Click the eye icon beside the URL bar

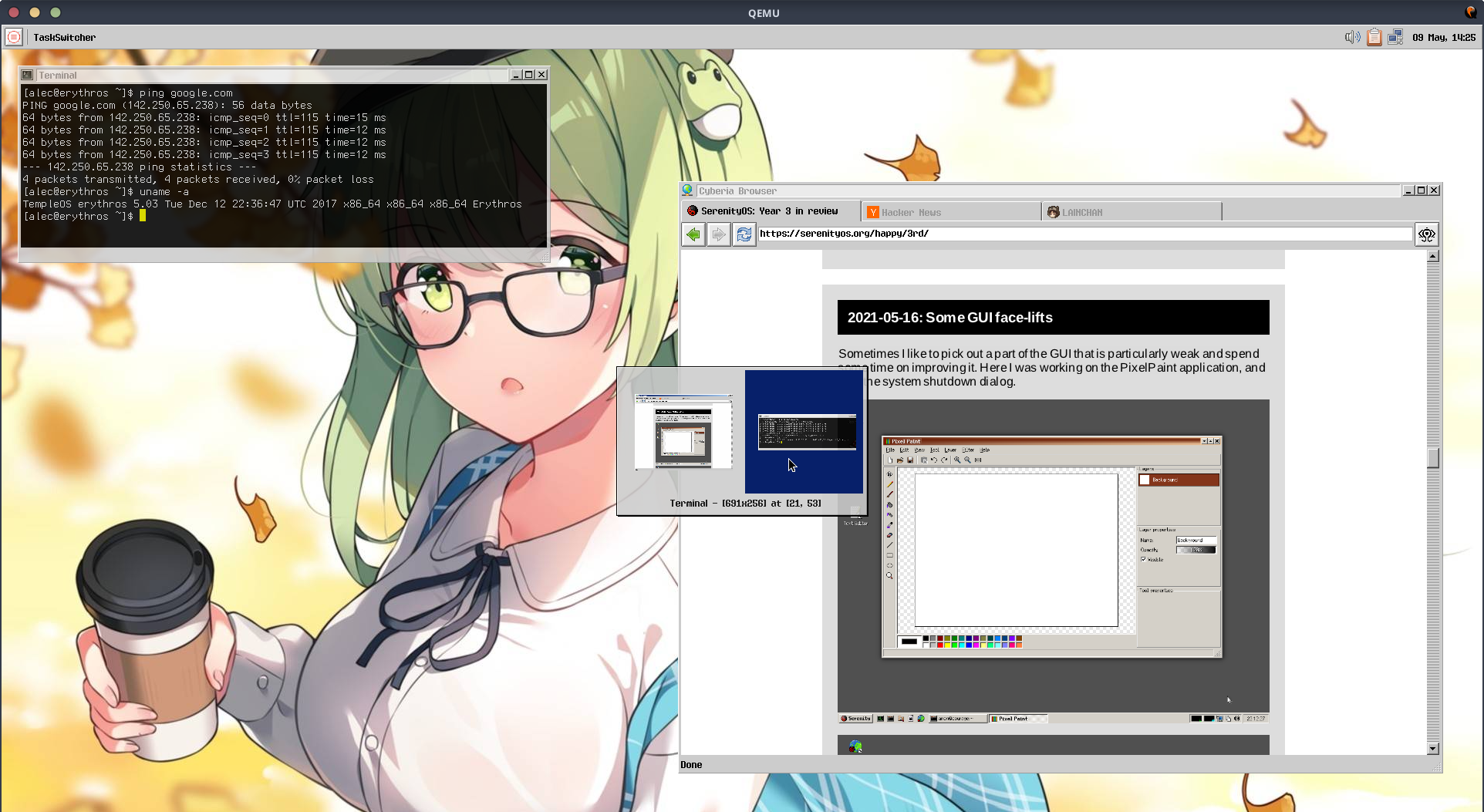click(1426, 234)
